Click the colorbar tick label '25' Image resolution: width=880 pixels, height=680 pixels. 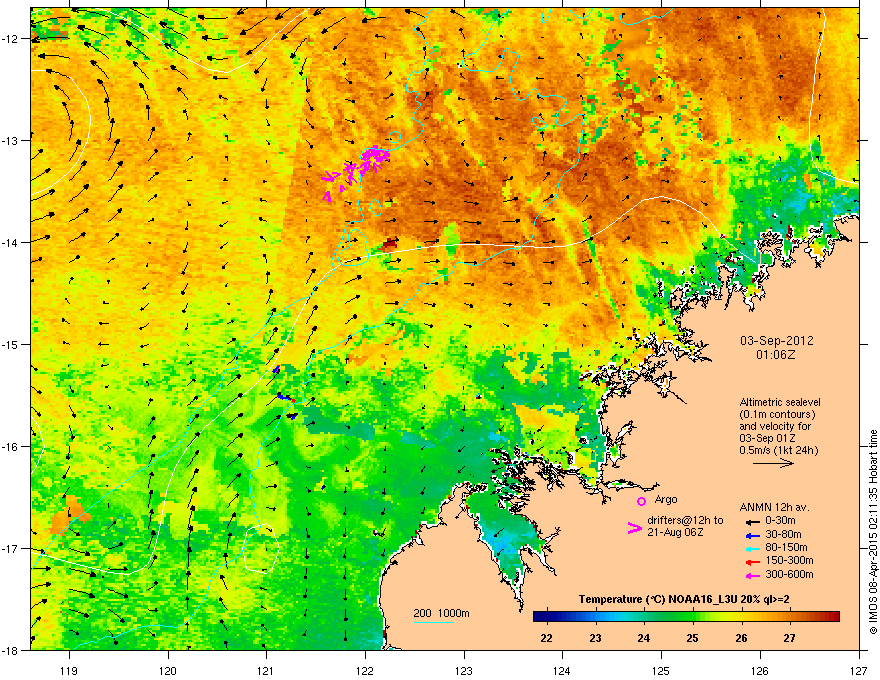tap(693, 638)
